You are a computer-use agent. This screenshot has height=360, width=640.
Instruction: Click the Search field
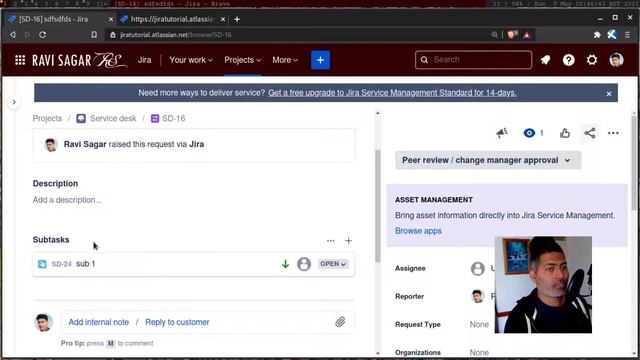[473, 60]
